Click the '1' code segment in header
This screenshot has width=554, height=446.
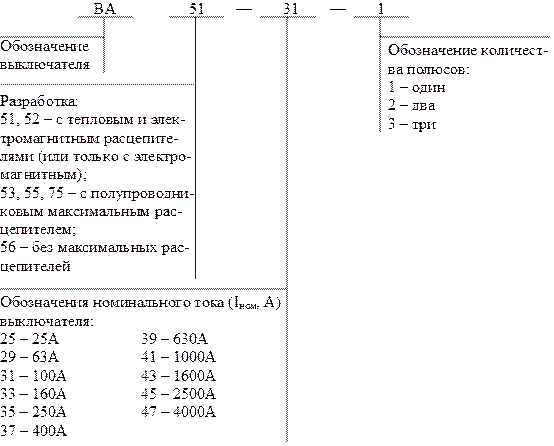pyautogui.click(x=381, y=9)
